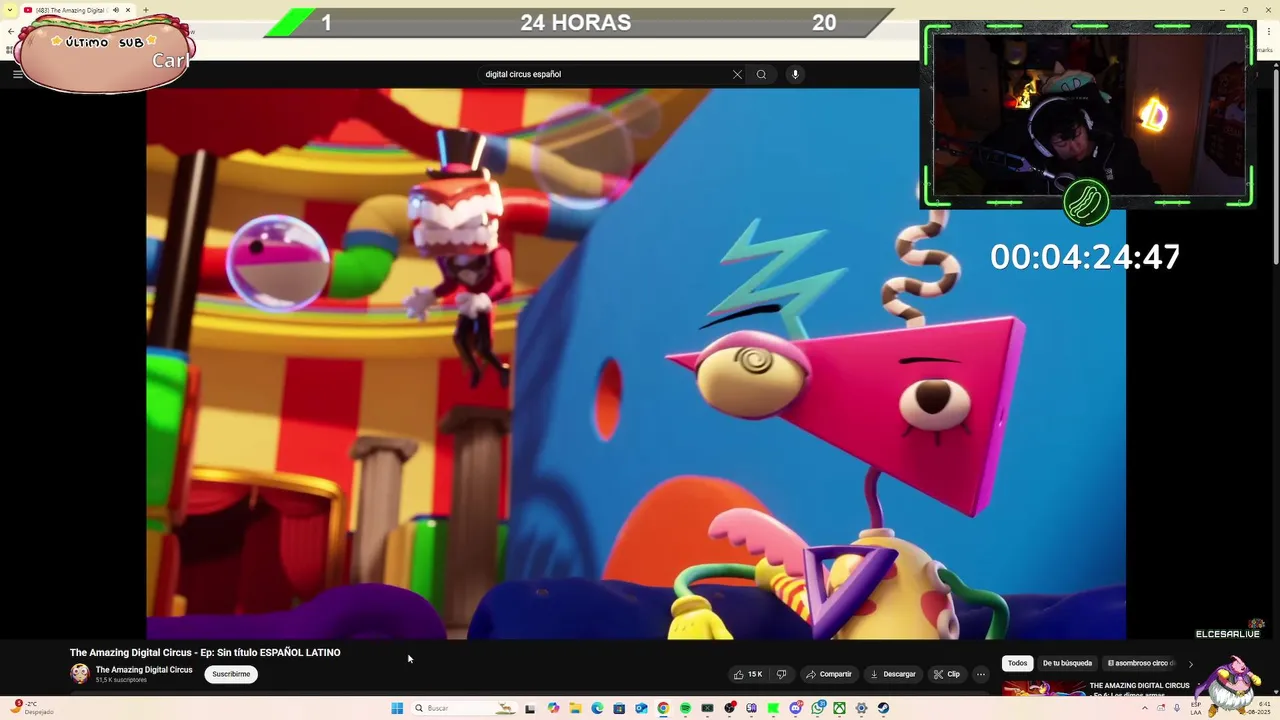Mute the tab with the speaker icon
1280x720 pixels.
[115, 10]
